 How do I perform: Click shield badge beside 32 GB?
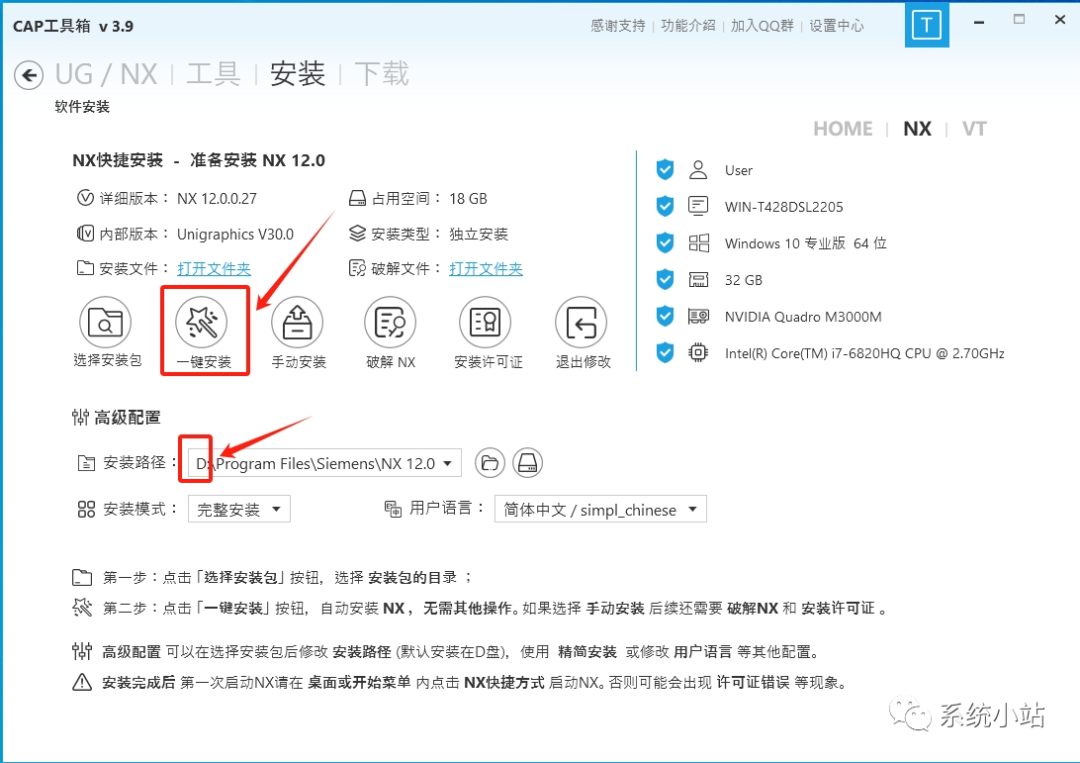665,279
